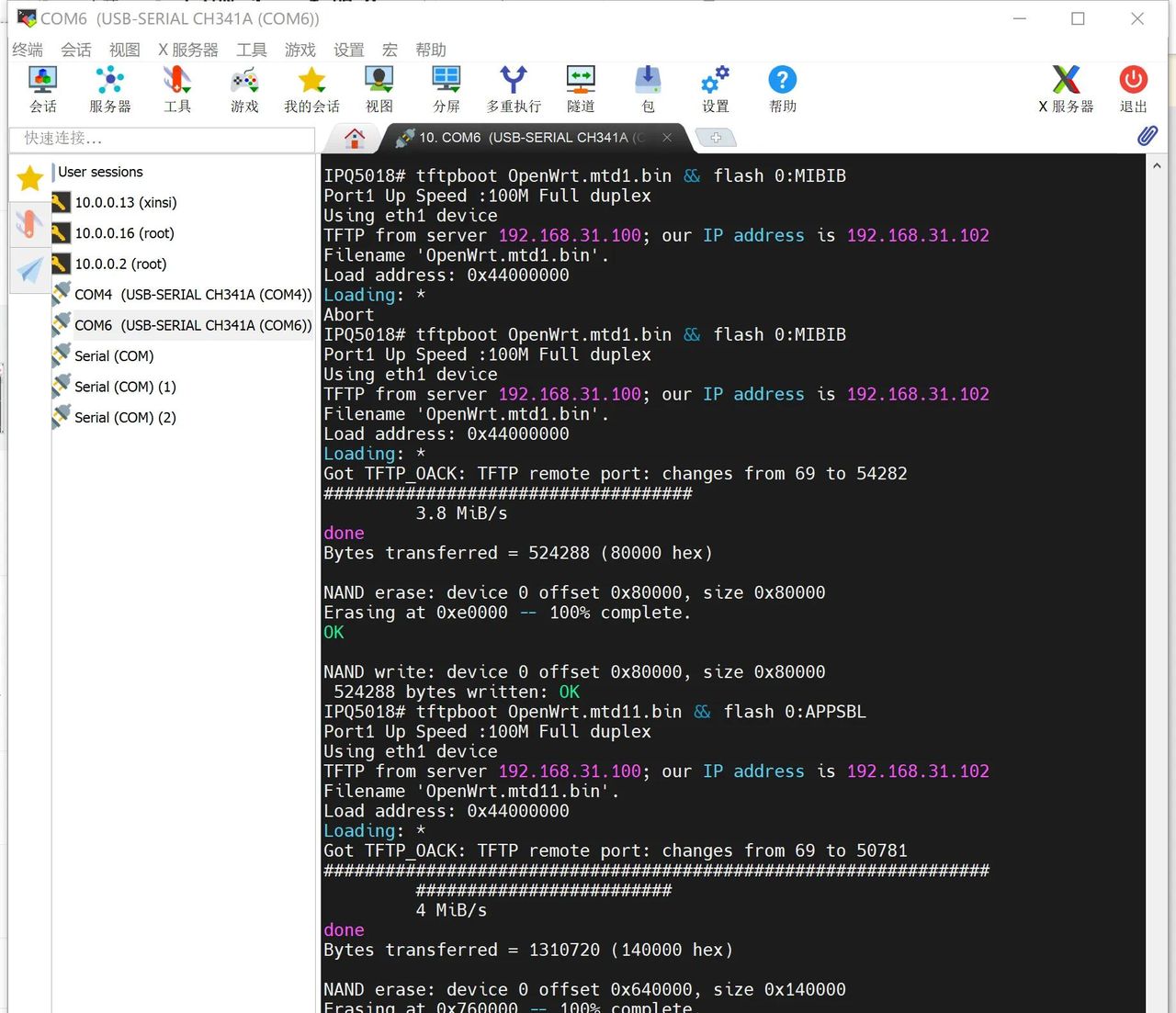Click the X 服务器 icon at right

click(1066, 89)
